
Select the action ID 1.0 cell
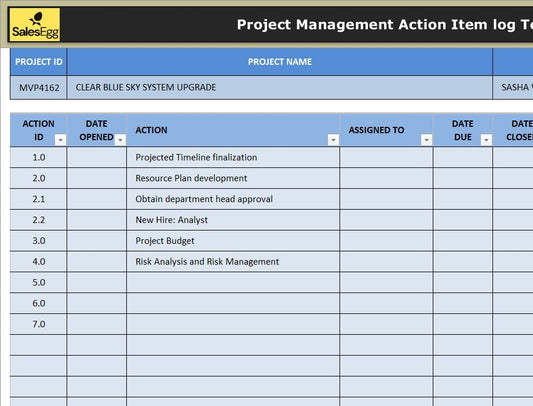coord(39,157)
